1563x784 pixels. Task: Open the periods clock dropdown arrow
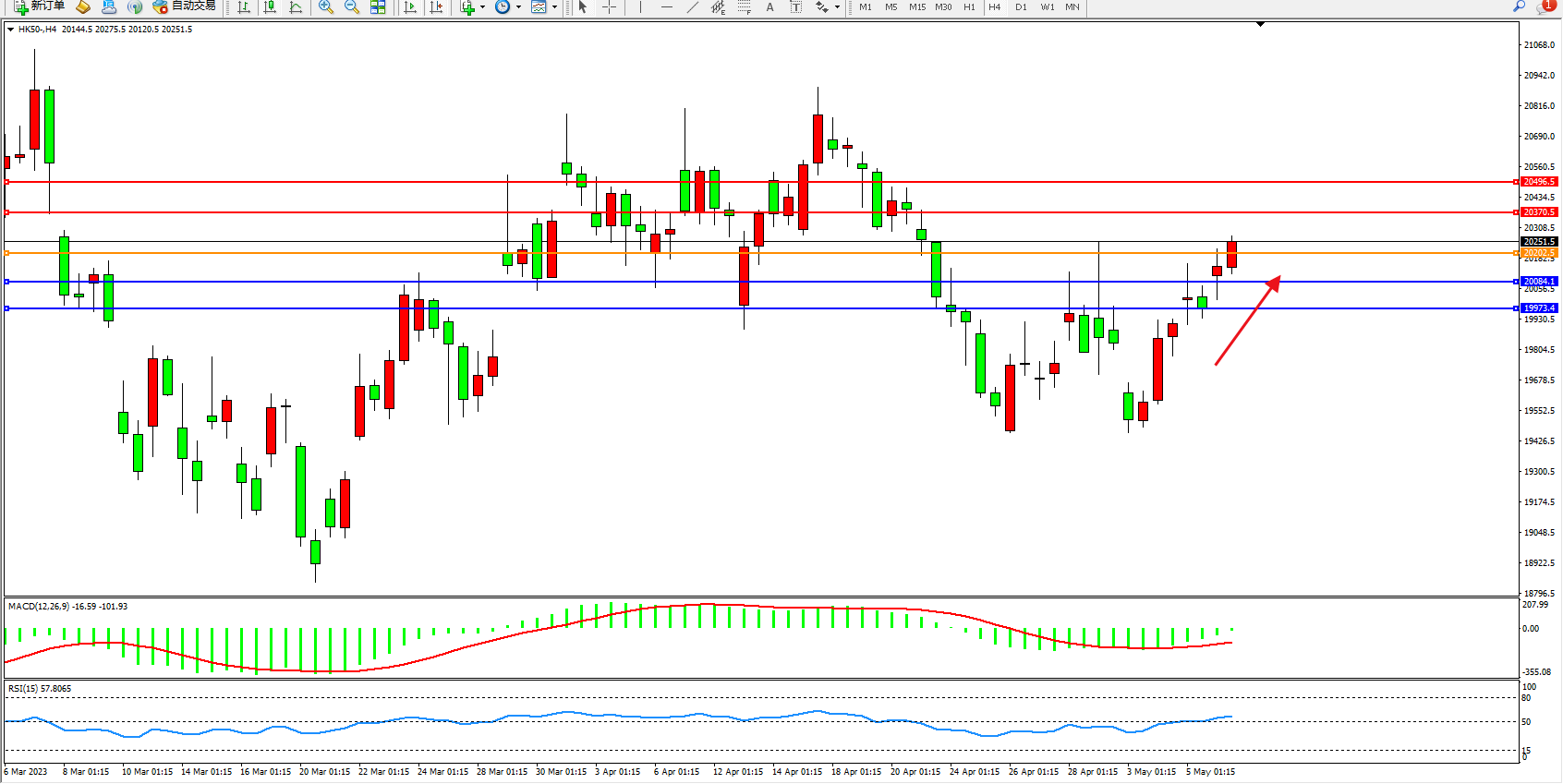pos(518,7)
